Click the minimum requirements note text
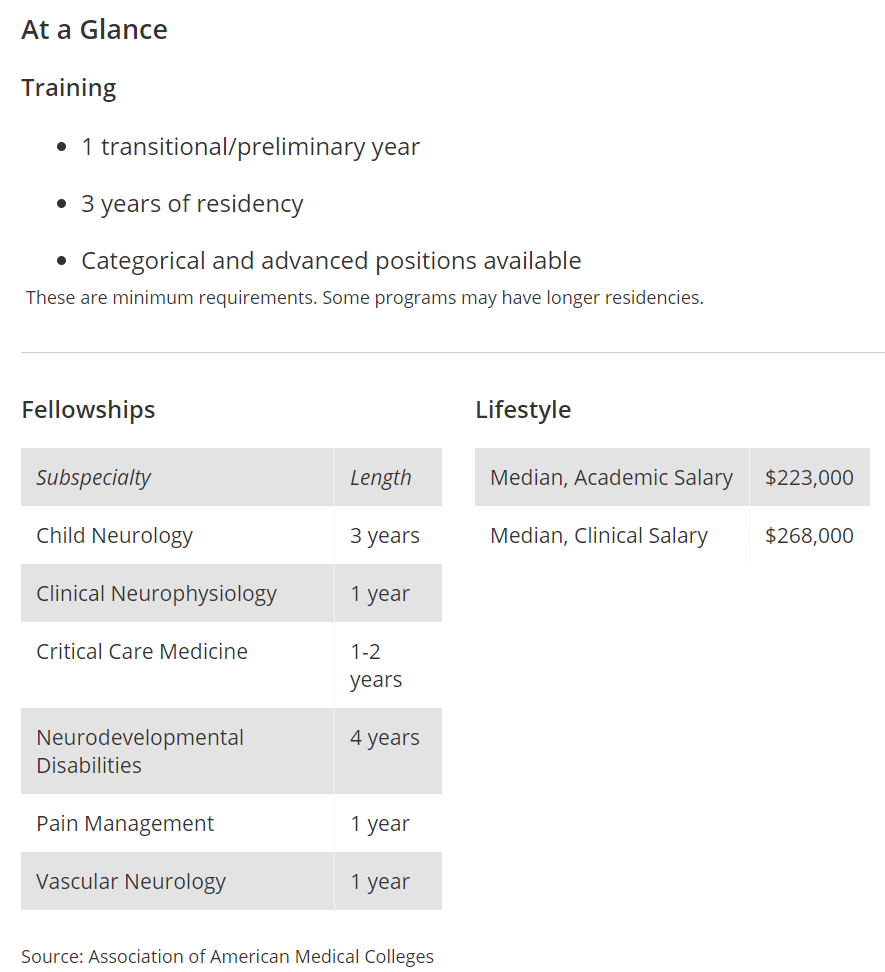 point(364,298)
